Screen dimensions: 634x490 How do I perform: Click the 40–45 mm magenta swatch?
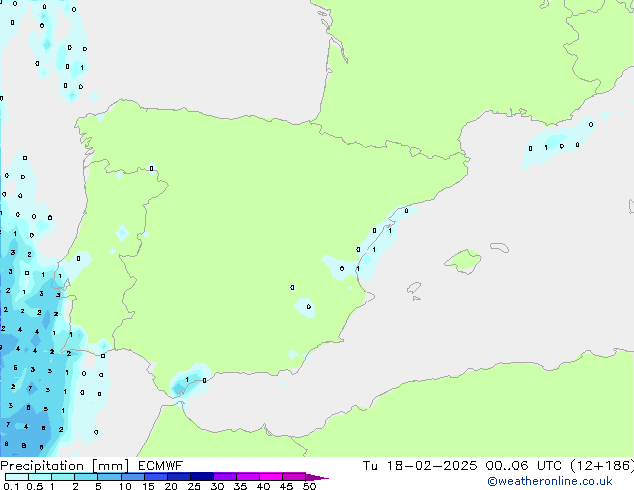pyautogui.click(x=271, y=477)
